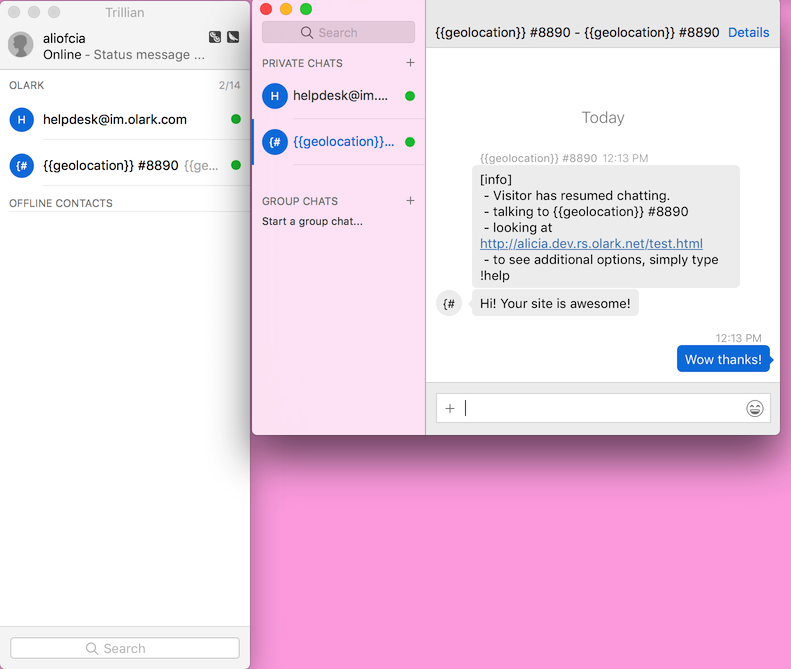Open the Online status message selector
Screen dimensions: 791x669
pos(116,55)
